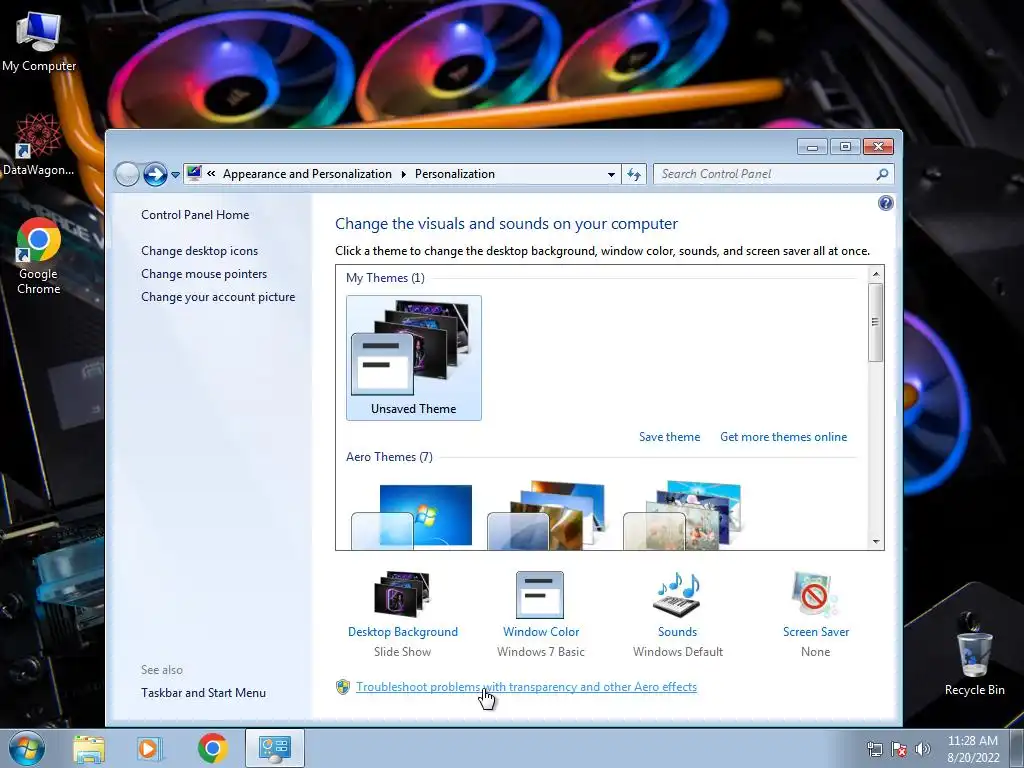Screen dimensions: 1024x768
Task: Open the Action Center flag tray icon
Action: click(x=899, y=749)
